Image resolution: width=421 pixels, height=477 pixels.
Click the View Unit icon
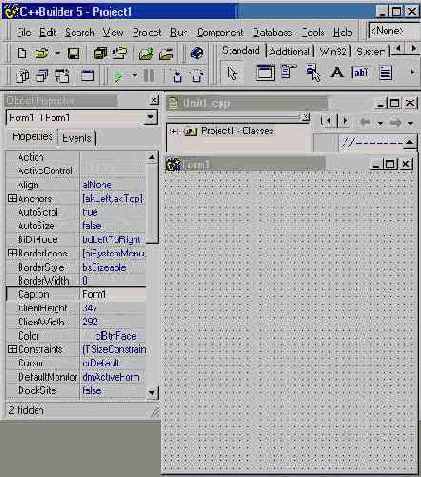[x=23, y=76]
